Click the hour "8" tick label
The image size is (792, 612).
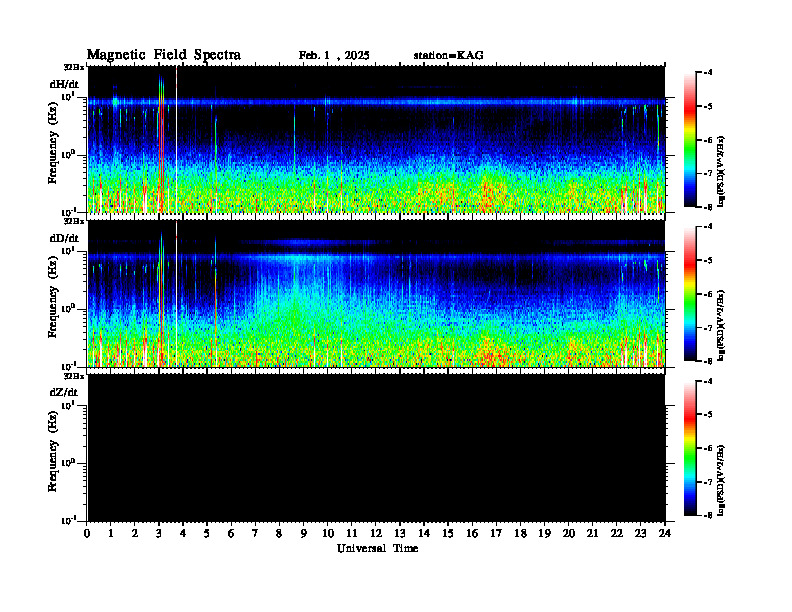pos(279,533)
